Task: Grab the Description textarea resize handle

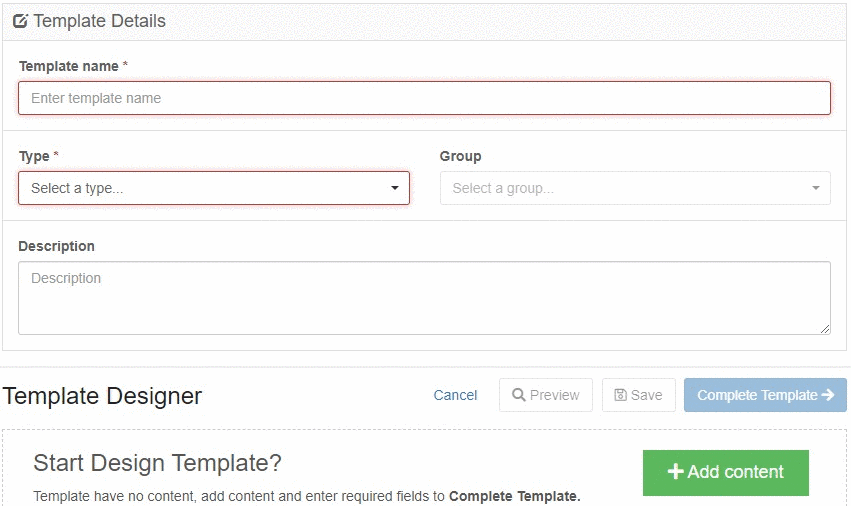Action: point(825,329)
